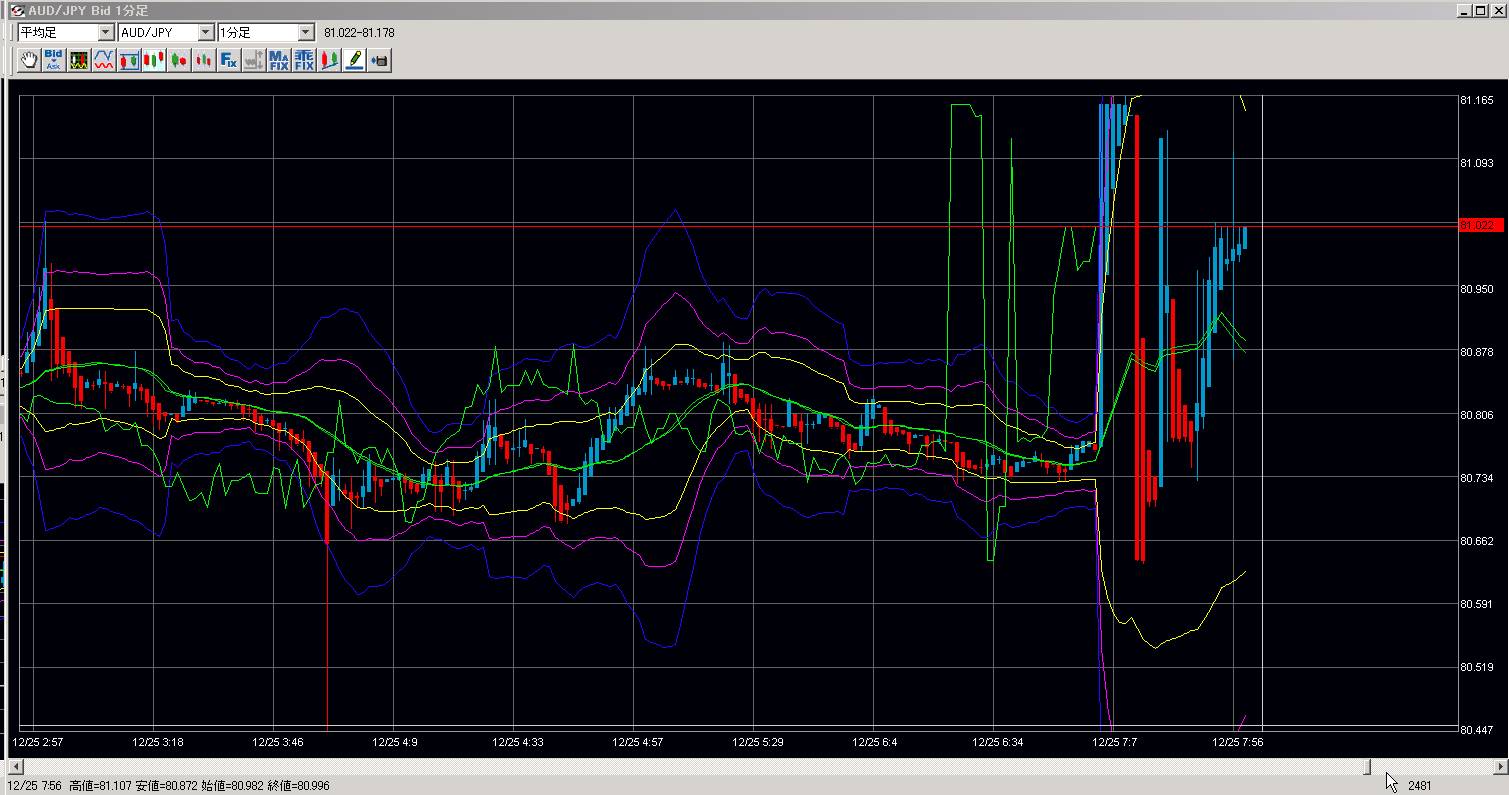
Task: Click the 安値=80.872 status bar value
Action: [166, 786]
